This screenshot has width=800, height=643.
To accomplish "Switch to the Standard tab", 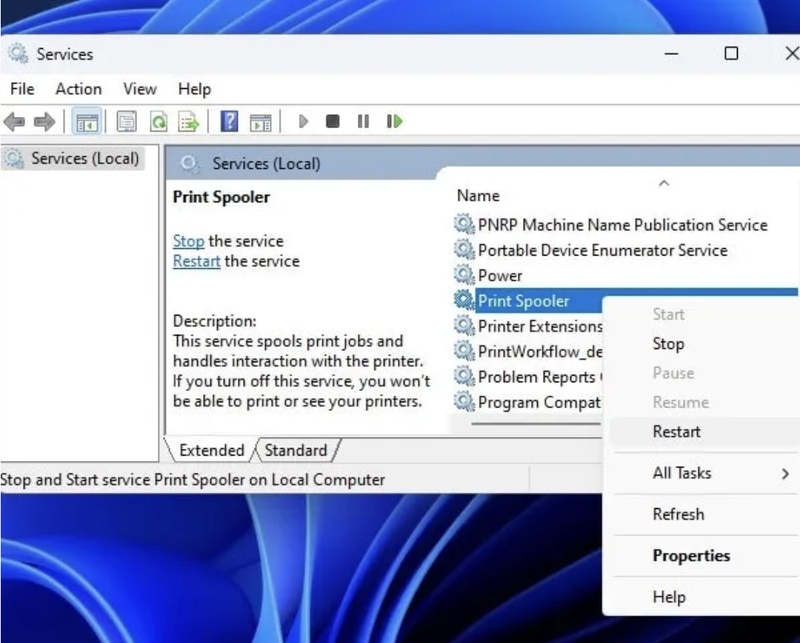I will tap(296, 450).
